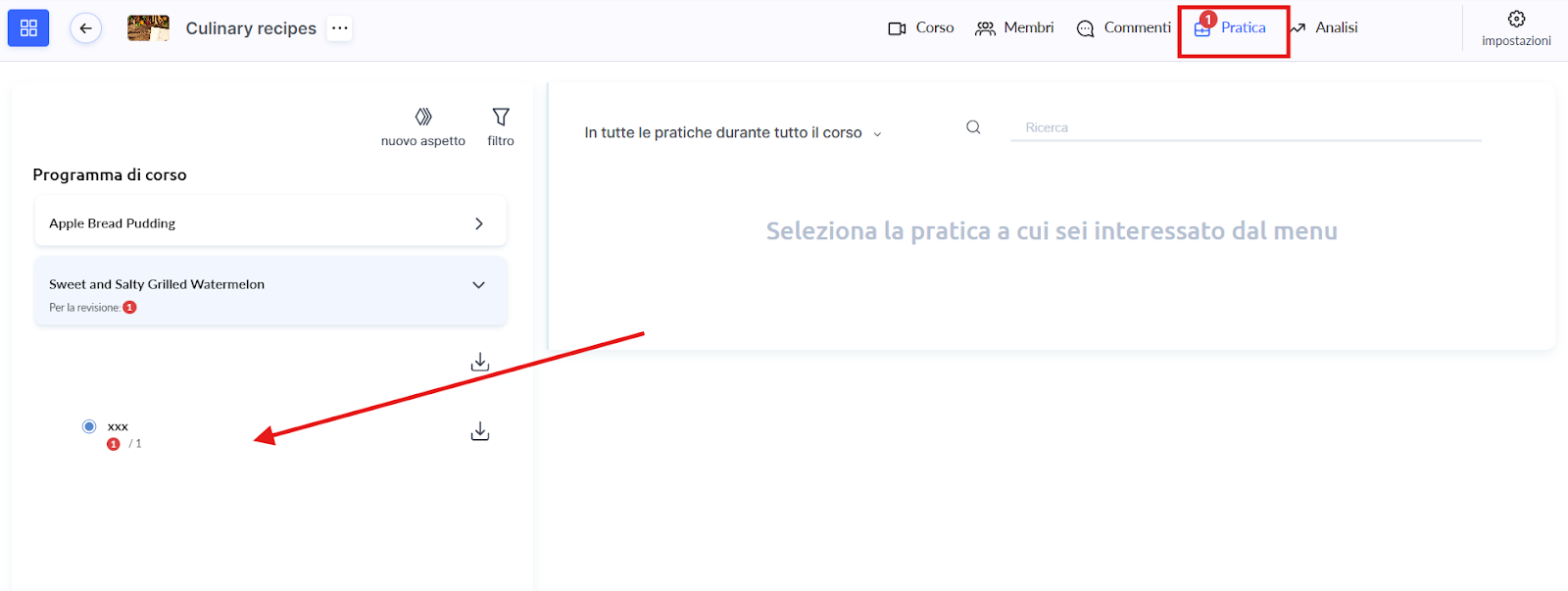1568x591 pixels.
Task: Click the upper download icon below Sweet and Salty
Action: 480,363
